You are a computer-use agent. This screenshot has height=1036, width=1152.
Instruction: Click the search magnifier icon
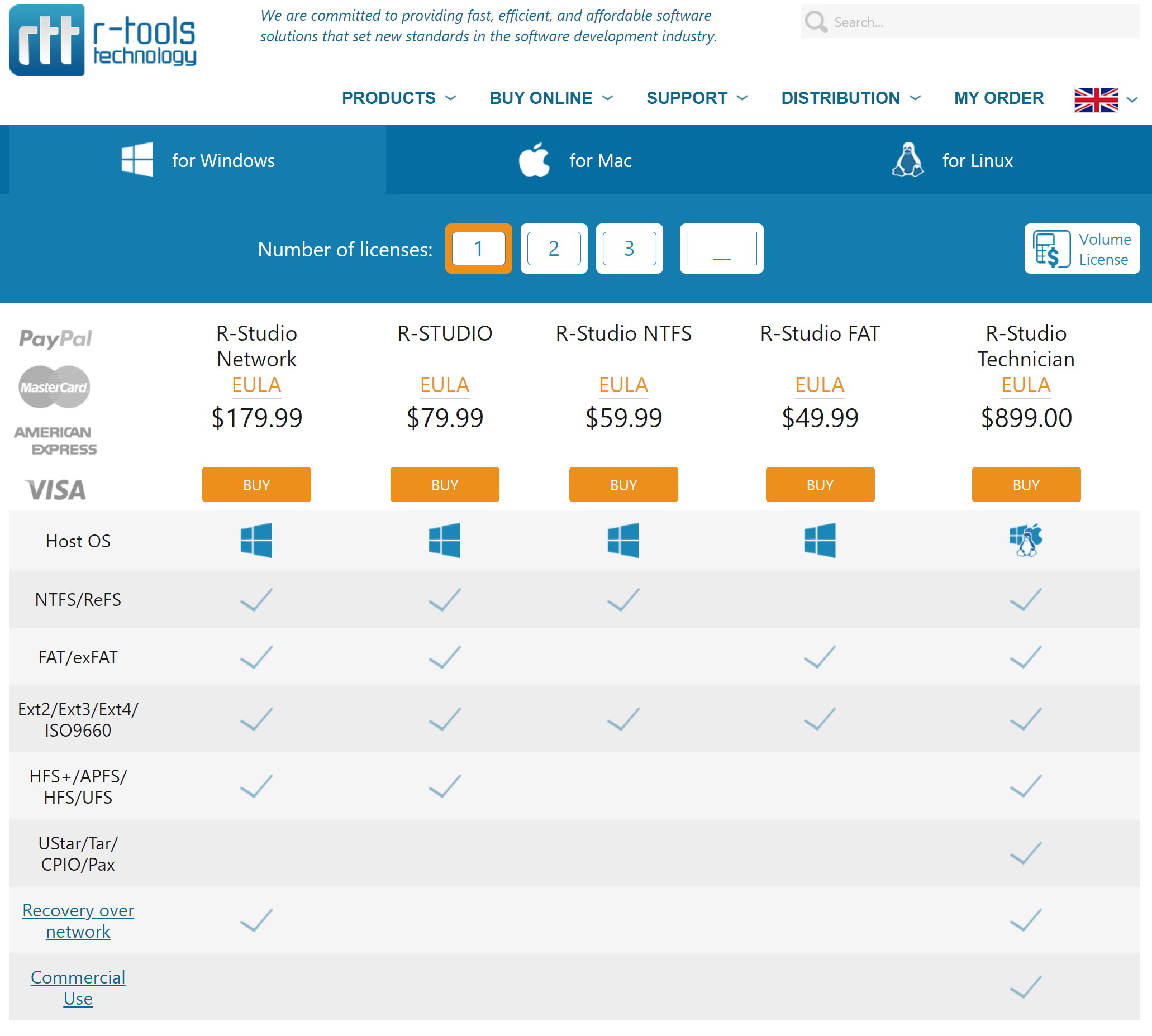(x=816, y=22)
